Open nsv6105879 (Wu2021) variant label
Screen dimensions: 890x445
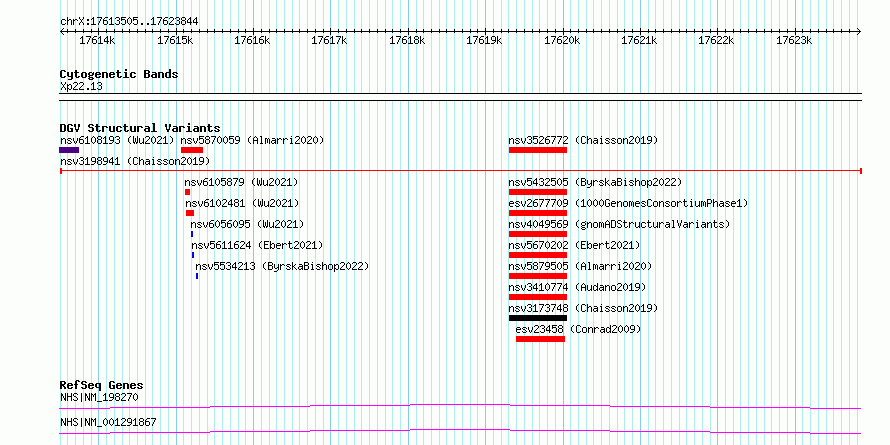241,183
